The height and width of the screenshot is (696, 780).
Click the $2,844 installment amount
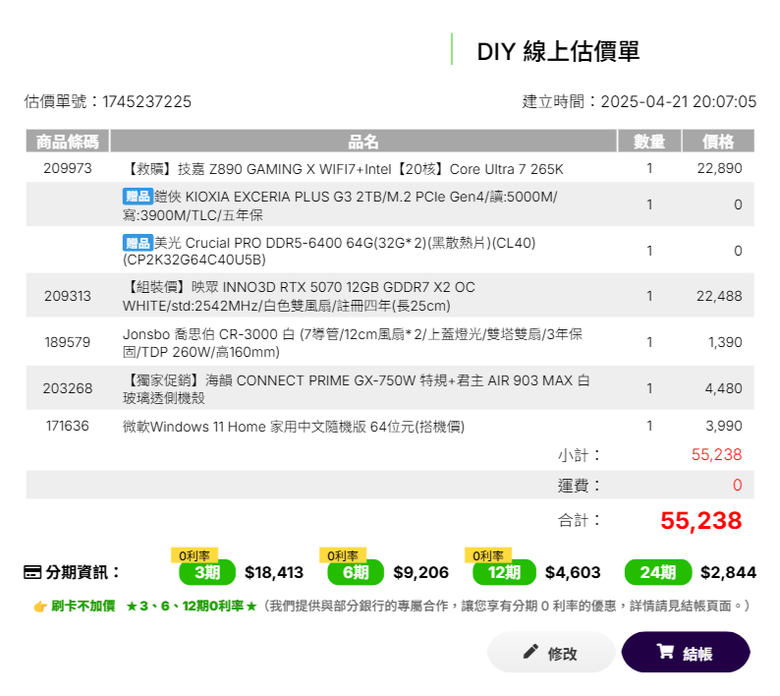(x=728, y=573)
